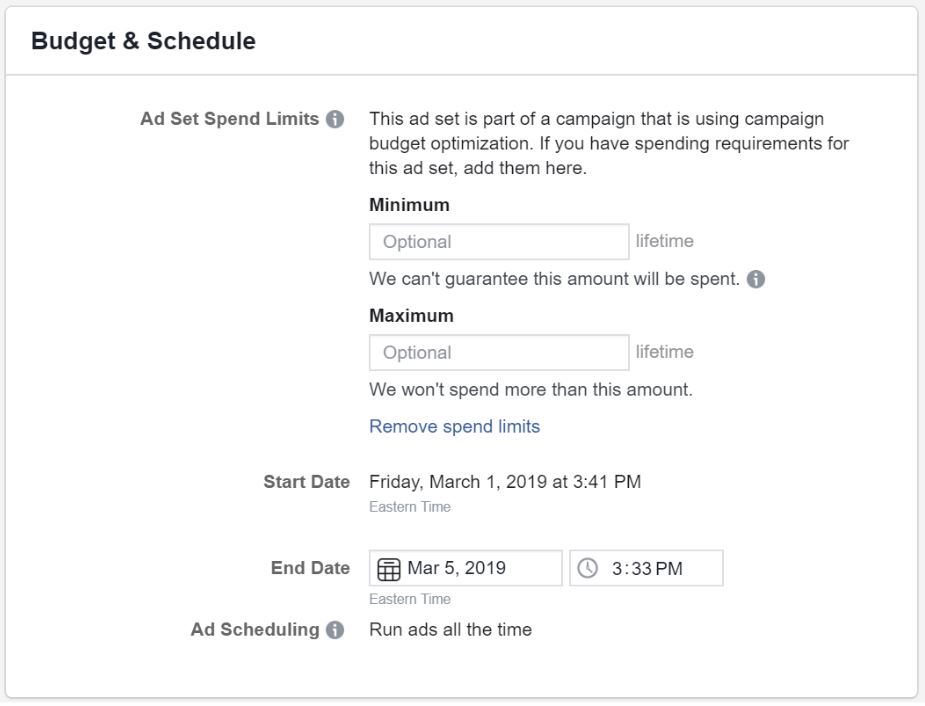Click the Ad Scheduling label
Image resolution: width=925 pixels, height=706 pixels.
pyautogui.click(x=255, y=630)
